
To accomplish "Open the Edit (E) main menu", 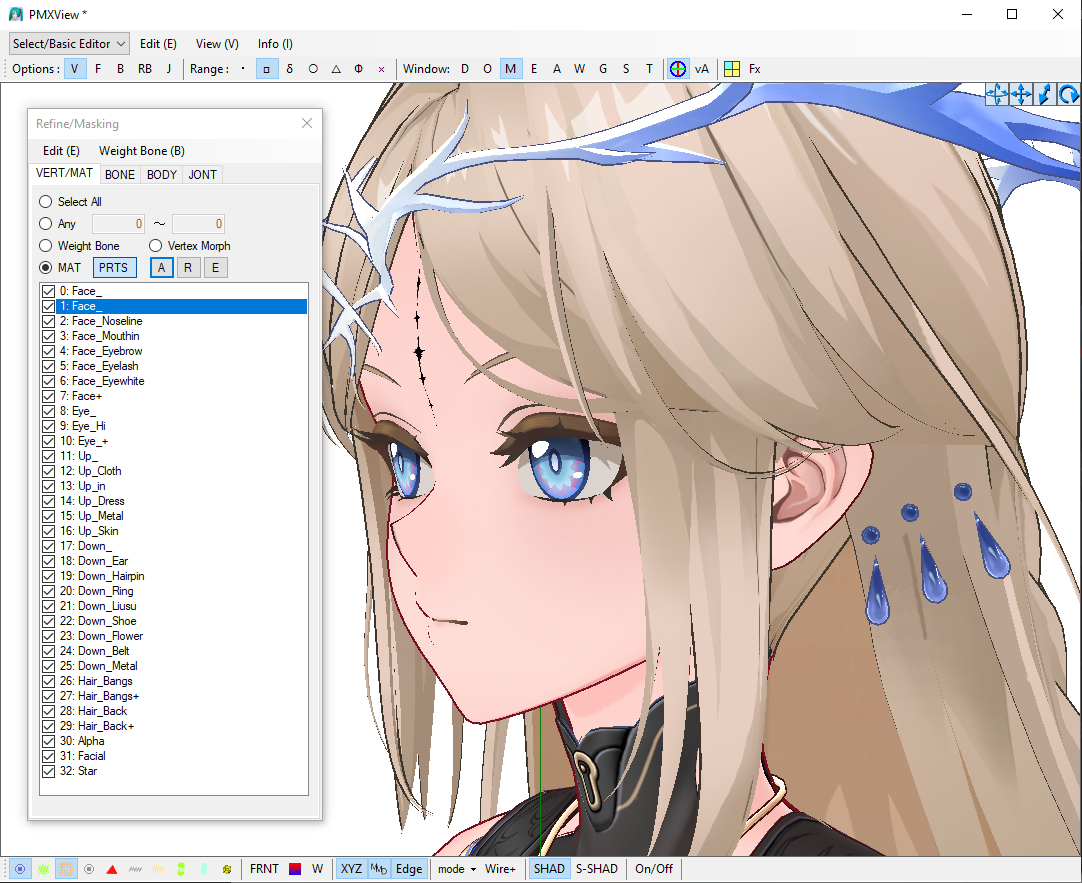I will click(158, 43).
